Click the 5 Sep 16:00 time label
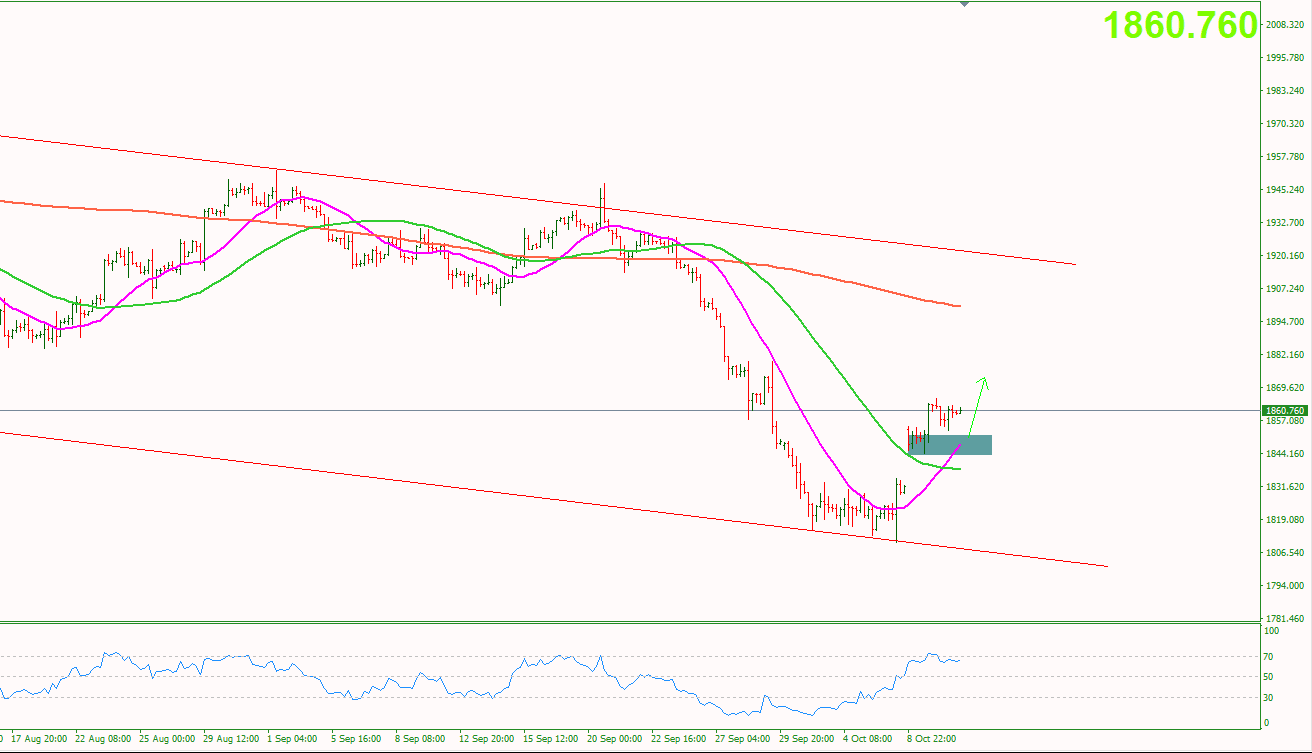 356,739
